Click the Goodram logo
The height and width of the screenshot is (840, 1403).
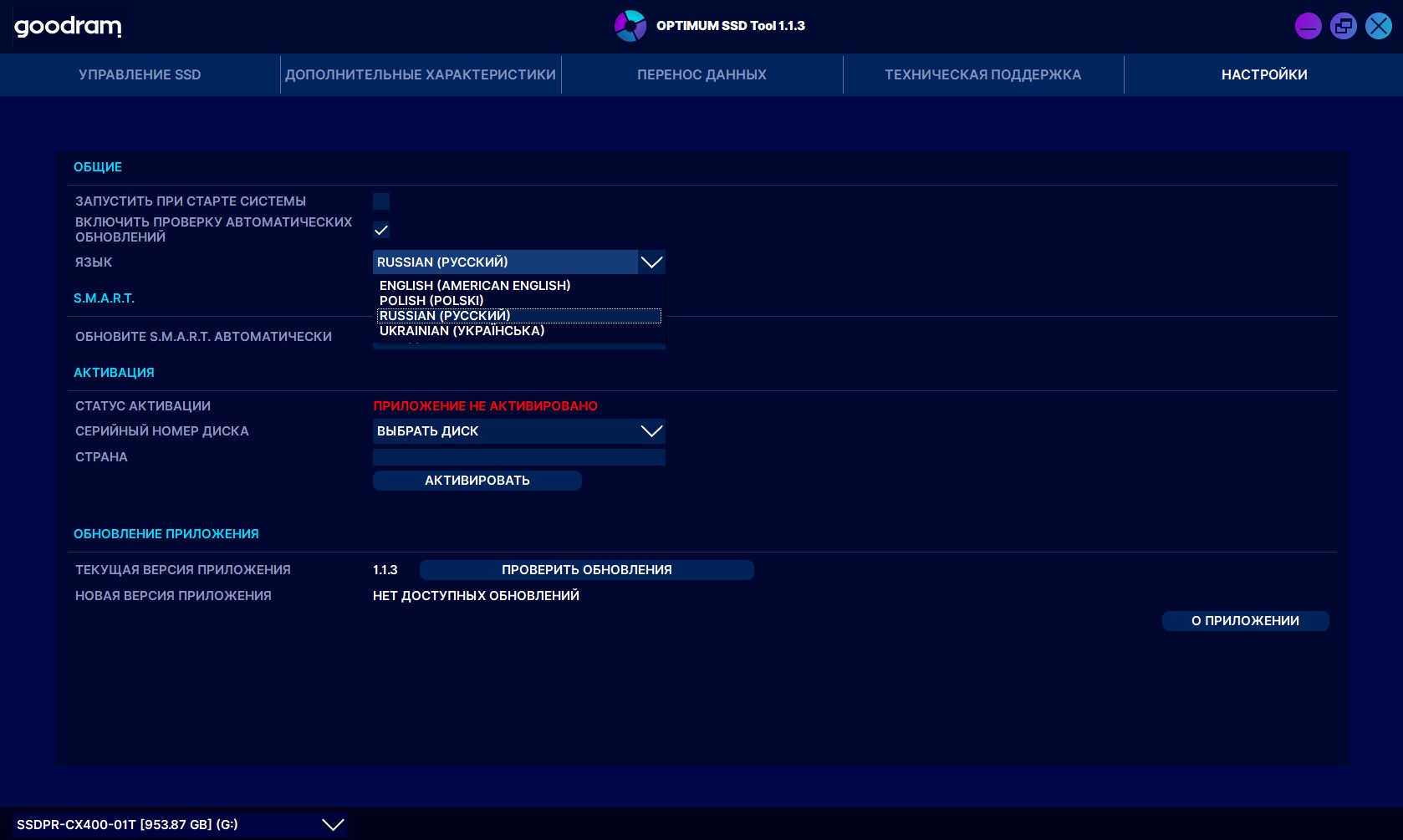pos(68,27)
